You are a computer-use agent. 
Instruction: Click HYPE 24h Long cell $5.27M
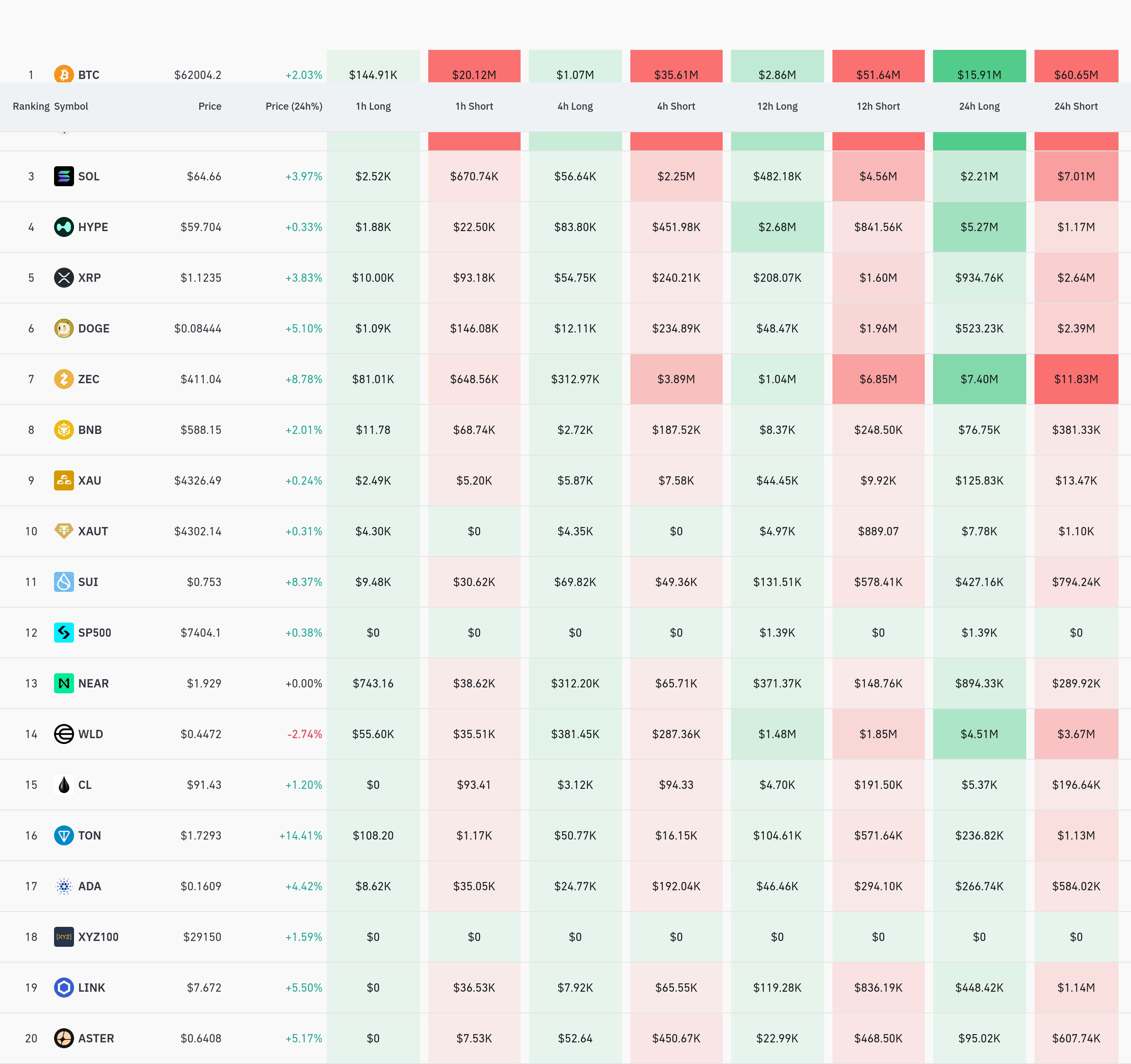point(980,227)
